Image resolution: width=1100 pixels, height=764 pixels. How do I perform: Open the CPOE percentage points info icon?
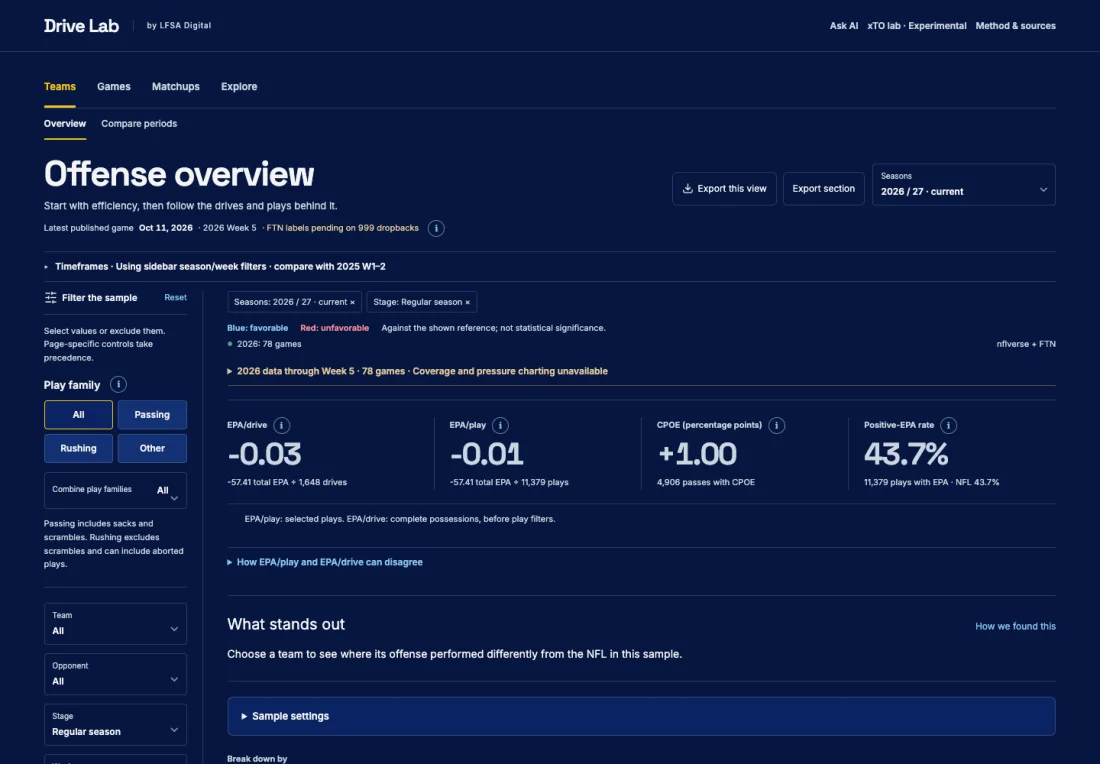(x=776, y=425)
